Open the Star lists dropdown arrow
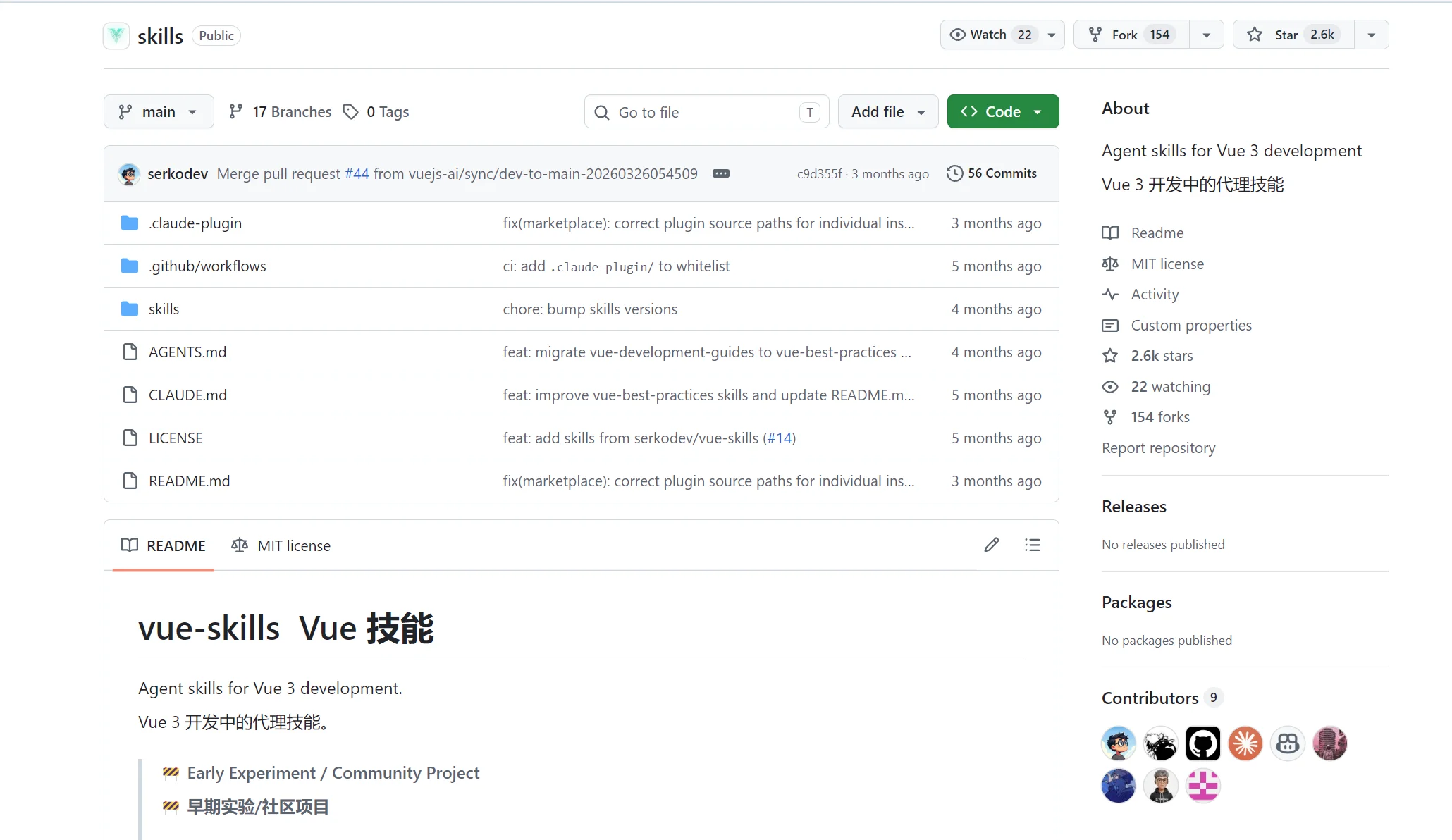This screenshot has height=840, width=1452. 1372,35
